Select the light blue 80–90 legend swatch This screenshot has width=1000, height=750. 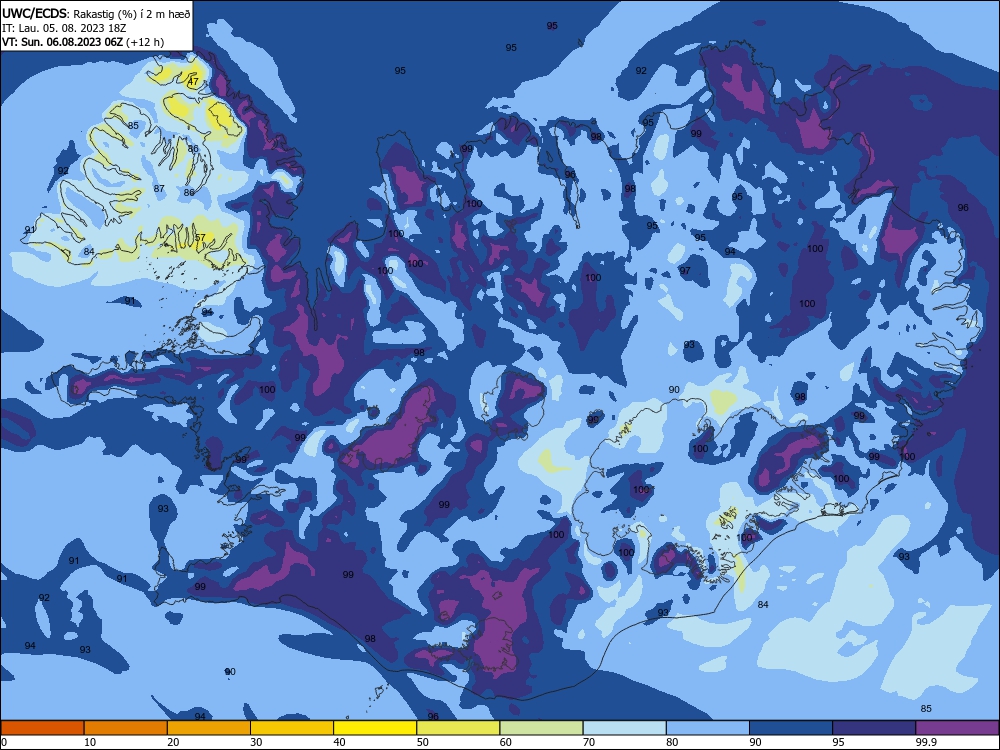(x=708, y=728)
